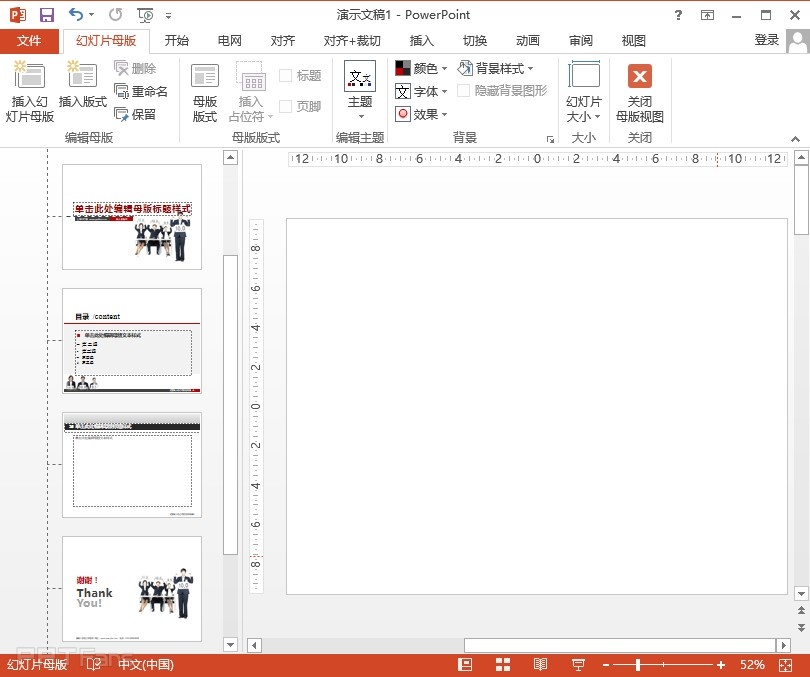Click the Rename (重命名) layout icon

122,92
